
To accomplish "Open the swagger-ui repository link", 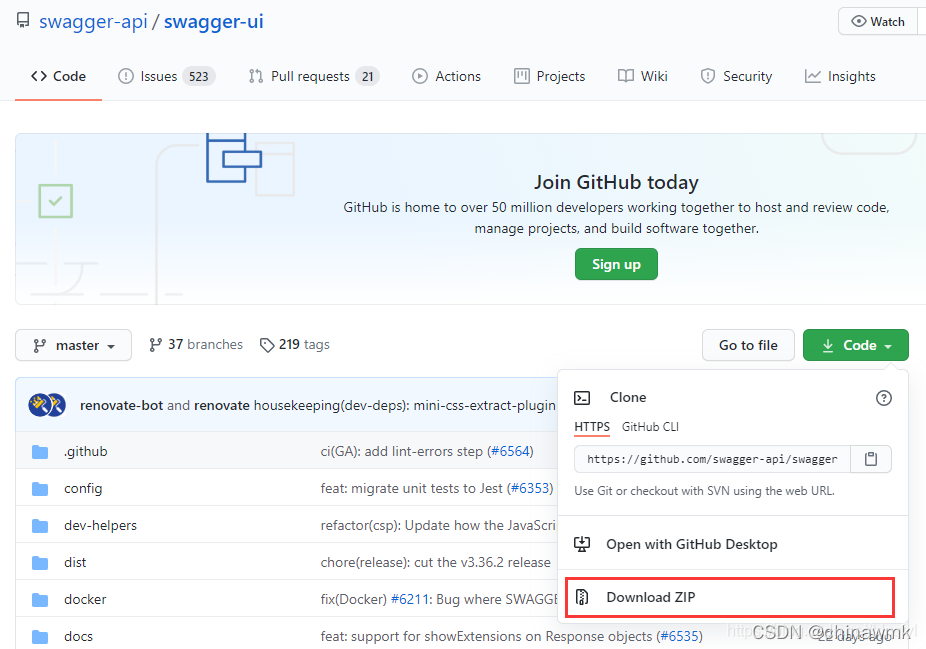I will [x=214, y=22].
